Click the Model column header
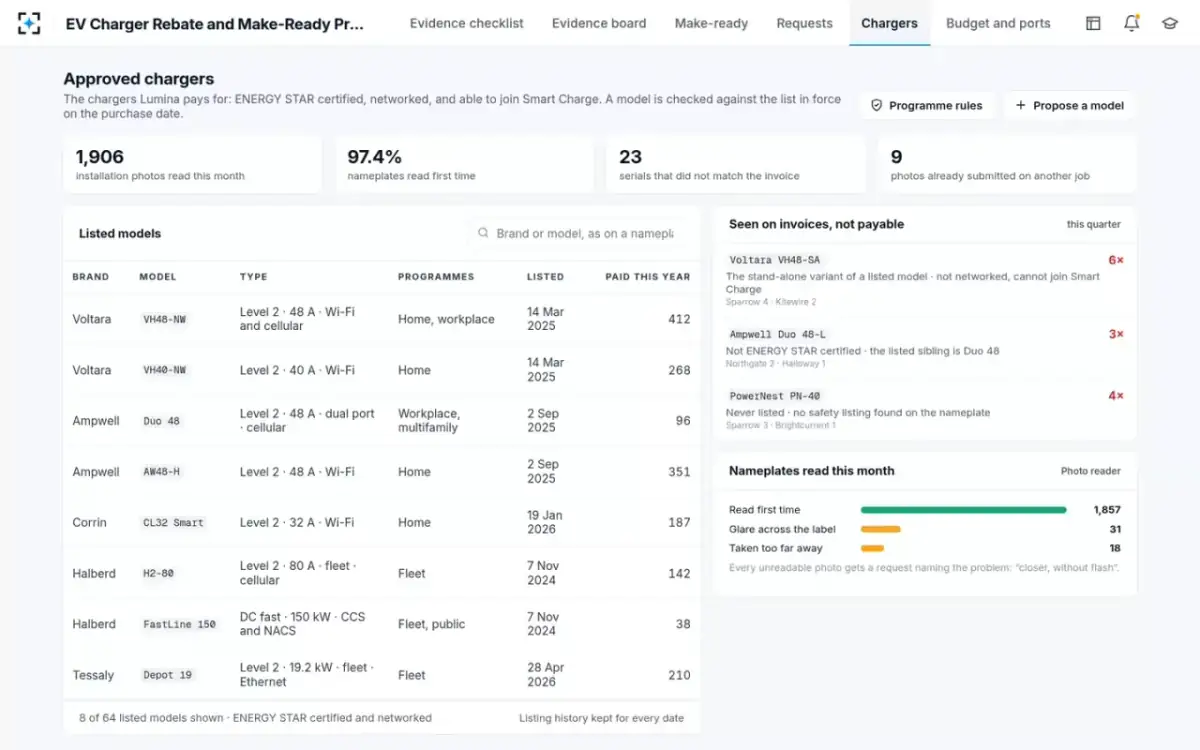The image size is (1200, 750). tap(158, 277)
